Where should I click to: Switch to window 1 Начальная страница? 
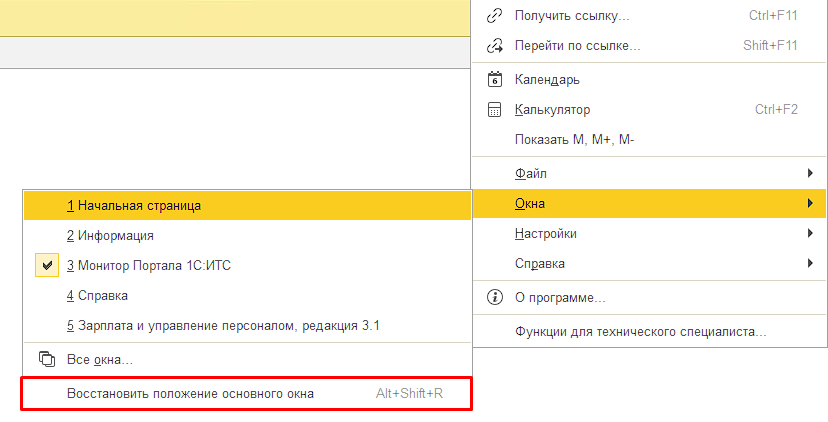coord(247,205)
